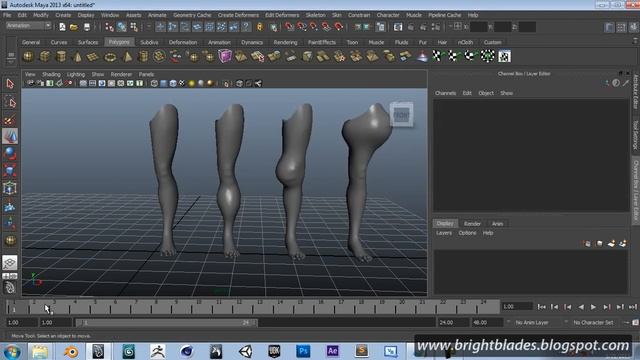Open the Animation menu set dropdown

point(28,26)
